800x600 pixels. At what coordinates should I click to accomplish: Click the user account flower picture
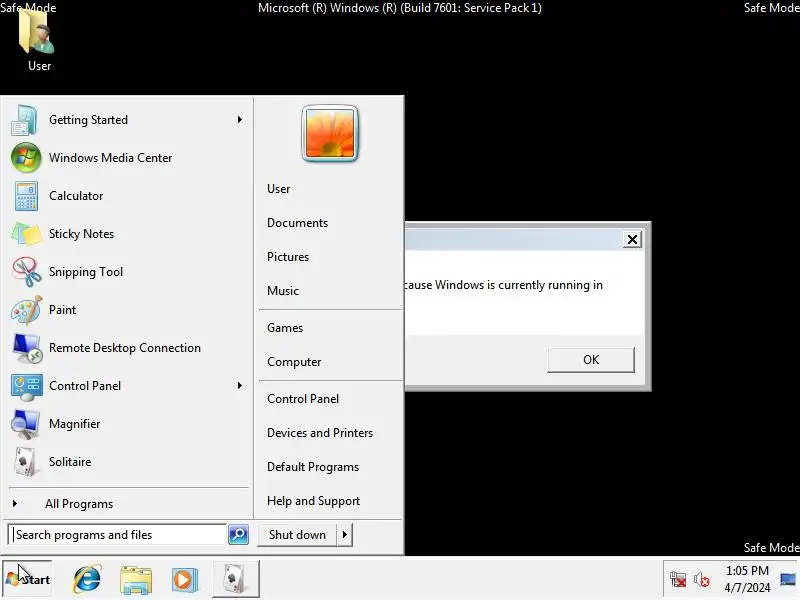[x=330, y=133]
